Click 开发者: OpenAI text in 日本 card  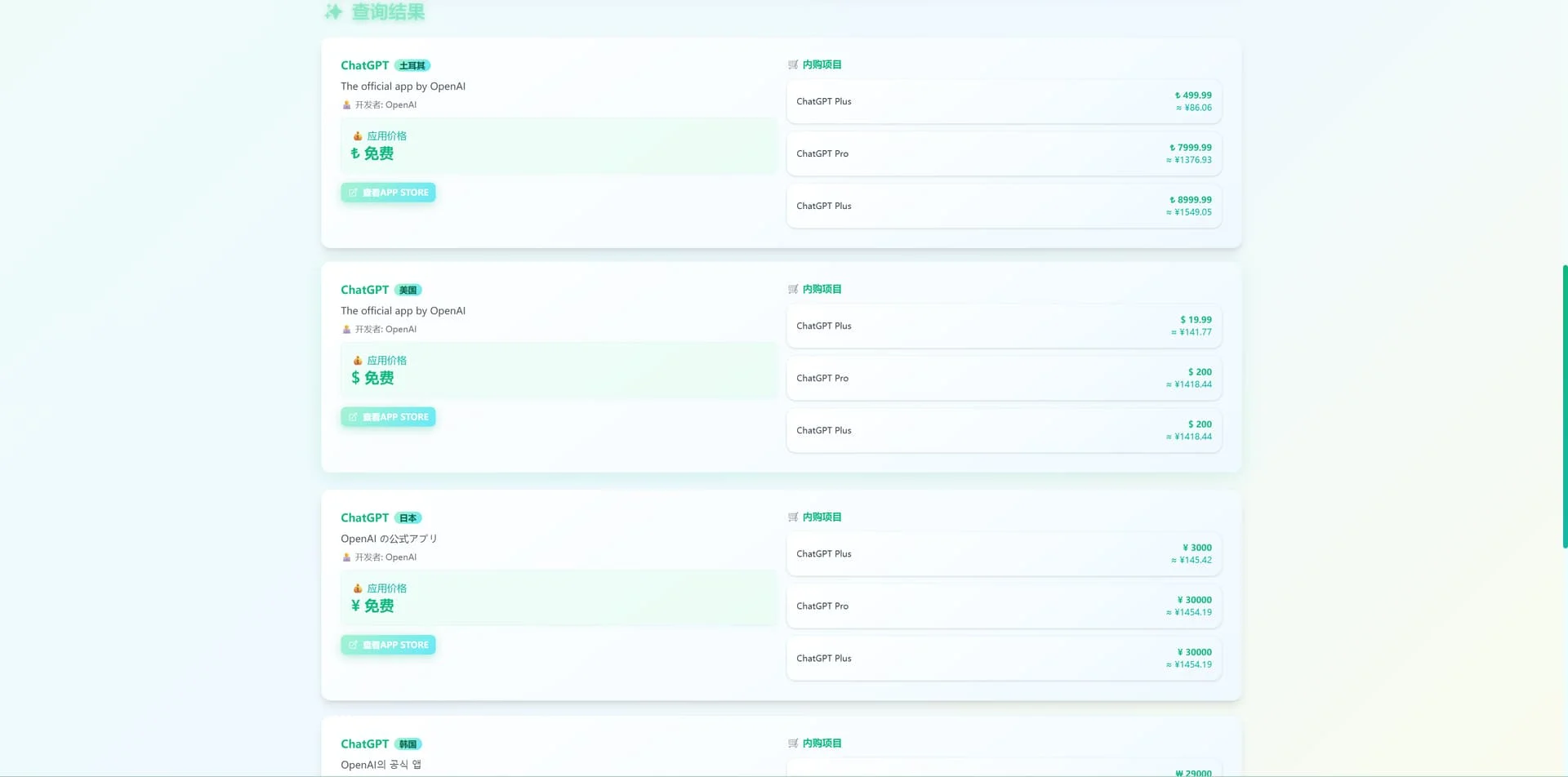pyautogui.click(x=385, y=557)
